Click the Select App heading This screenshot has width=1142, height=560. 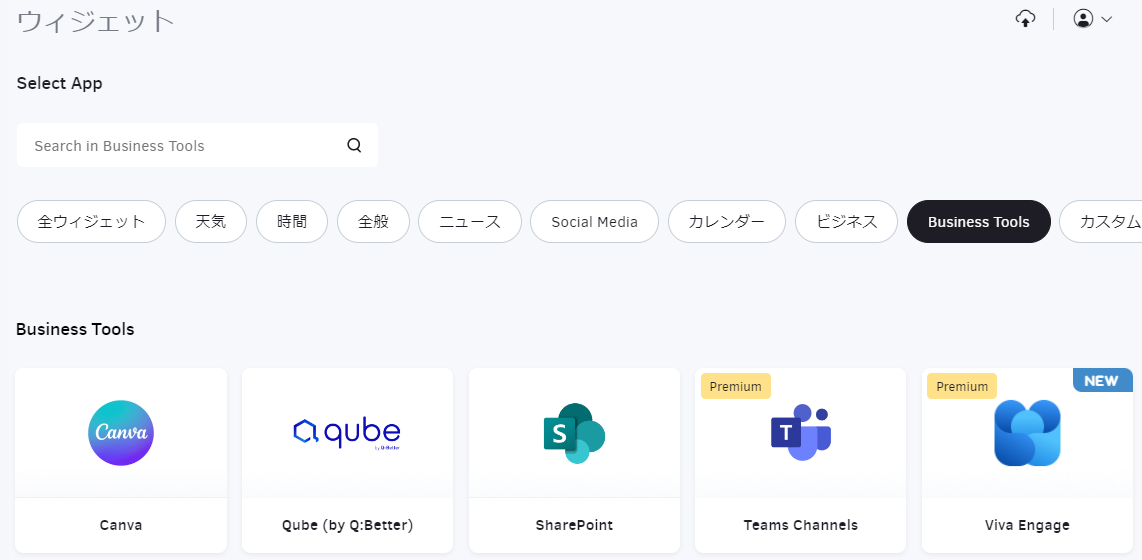coord(60,83)
